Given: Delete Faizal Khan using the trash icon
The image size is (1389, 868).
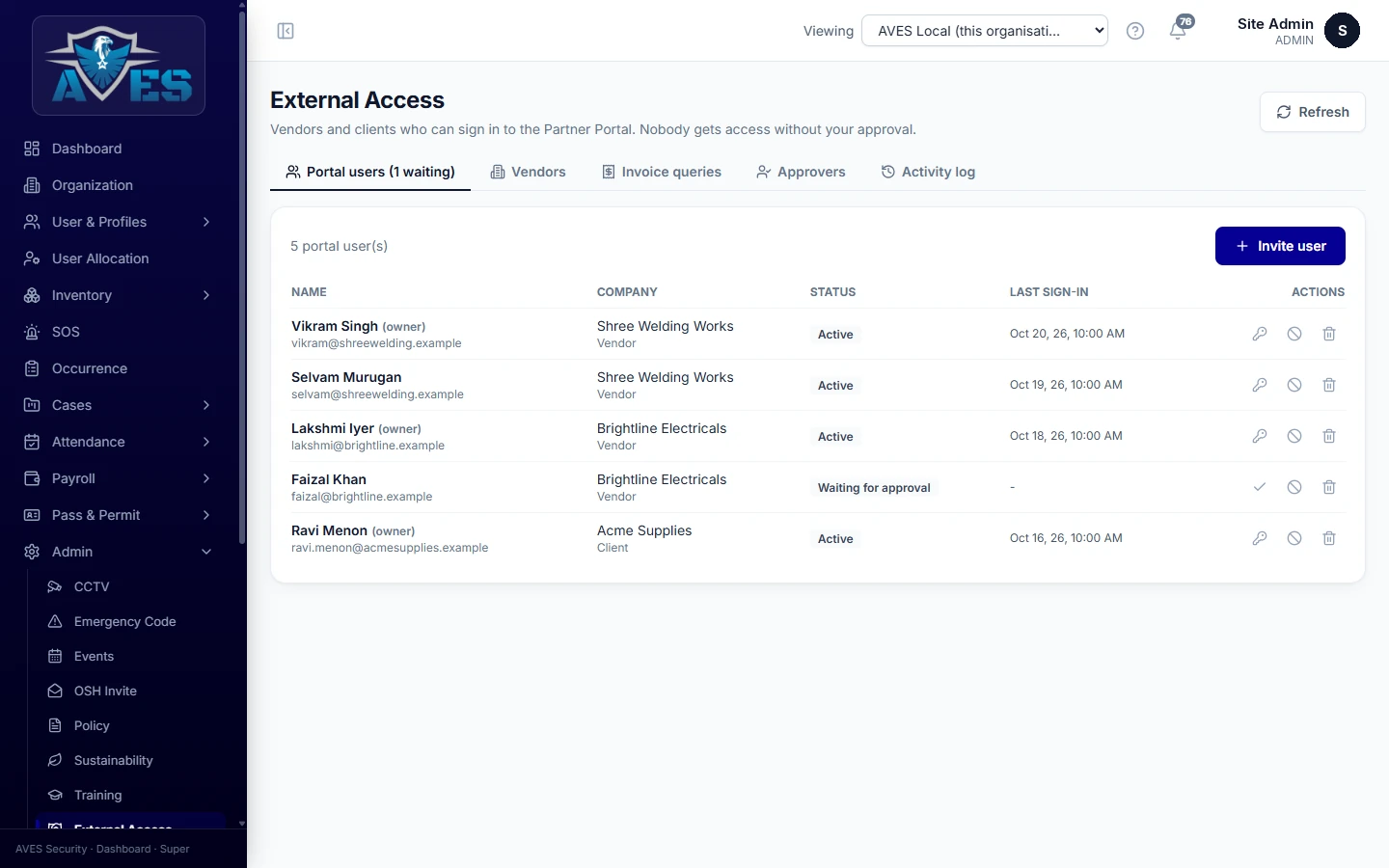Looking at the screenshot, I should (x=1329, y=487).
